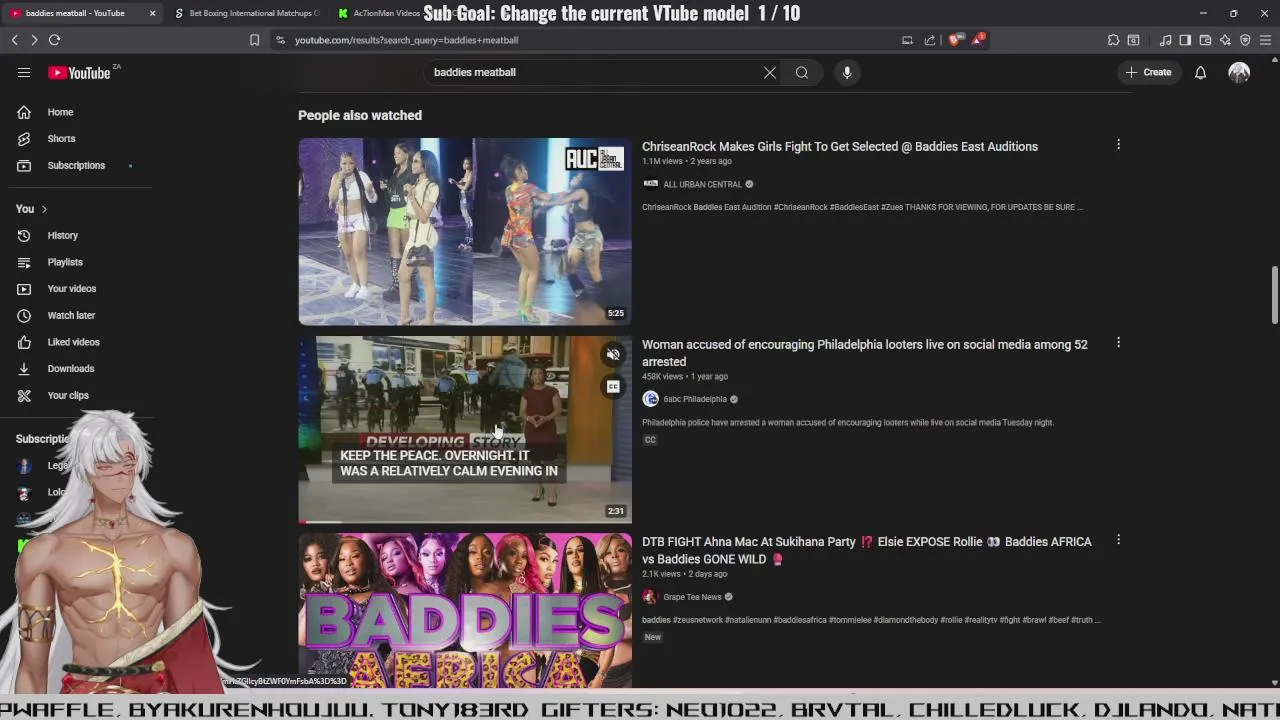Open the ChriseanRock Makes Girls Fight title
Screen dimensions: 1280x720
(840, 146)
